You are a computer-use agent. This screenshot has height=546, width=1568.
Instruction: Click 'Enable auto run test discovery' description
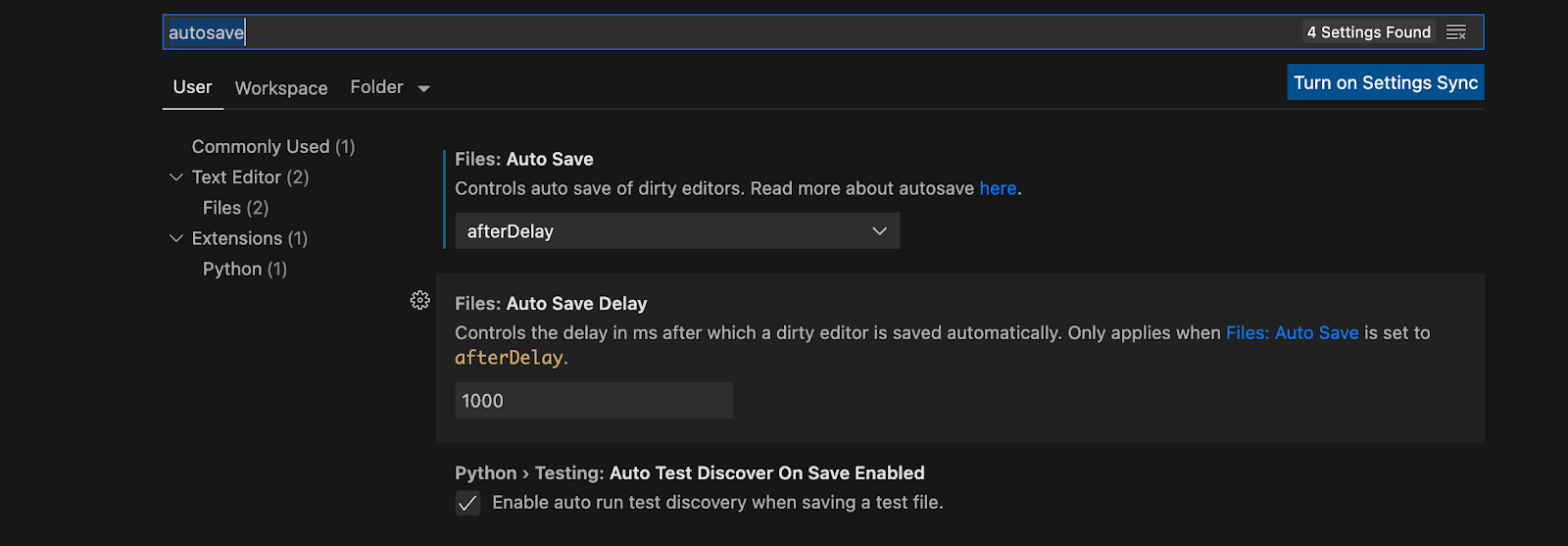coord(717,503)
